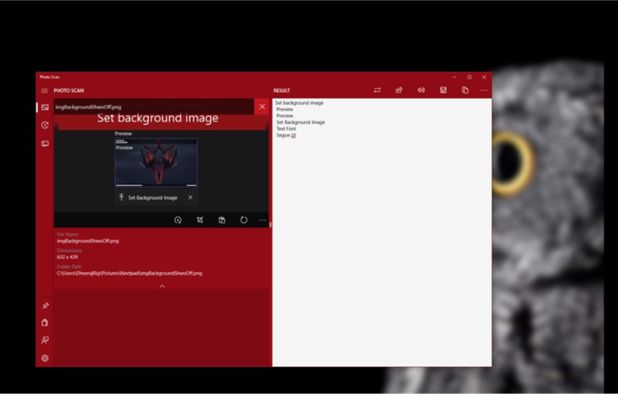Copy the result text
The image size is (618, 394).
point(465,90)
